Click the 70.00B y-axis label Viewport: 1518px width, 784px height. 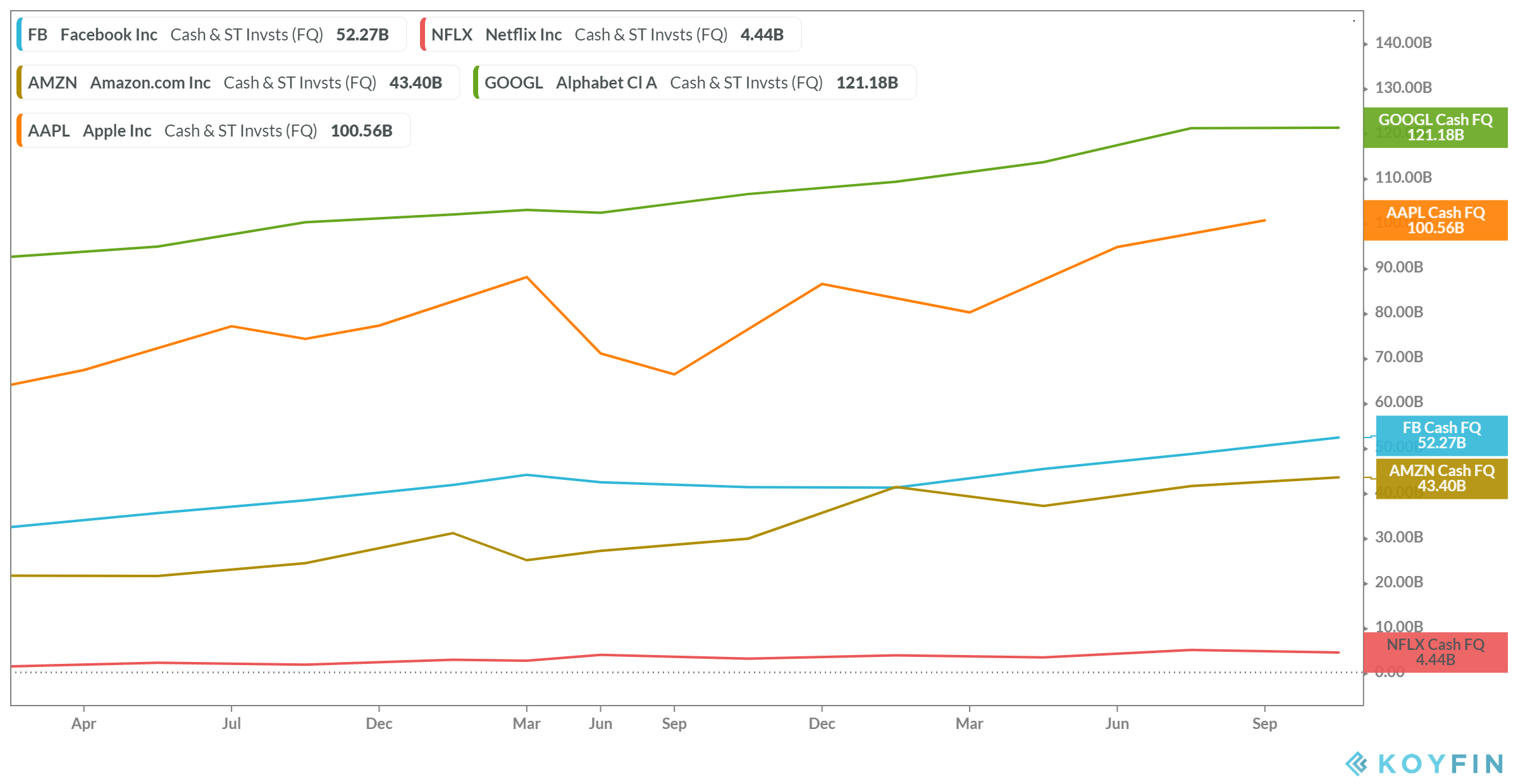(1399, 357)
